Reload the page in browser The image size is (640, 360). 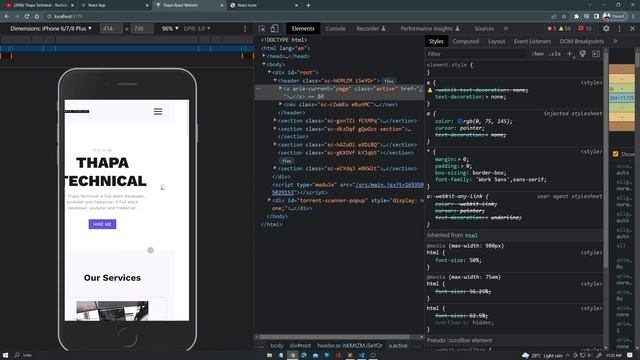[x=27, y=16]
